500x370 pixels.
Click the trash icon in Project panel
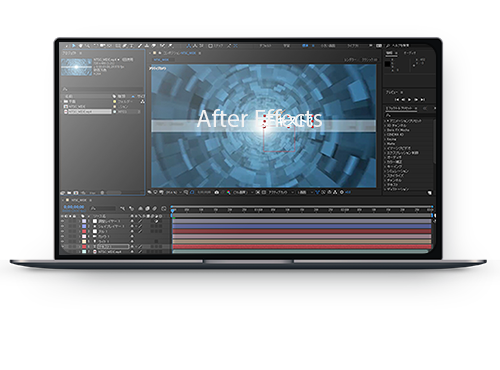tap(102, 193)
